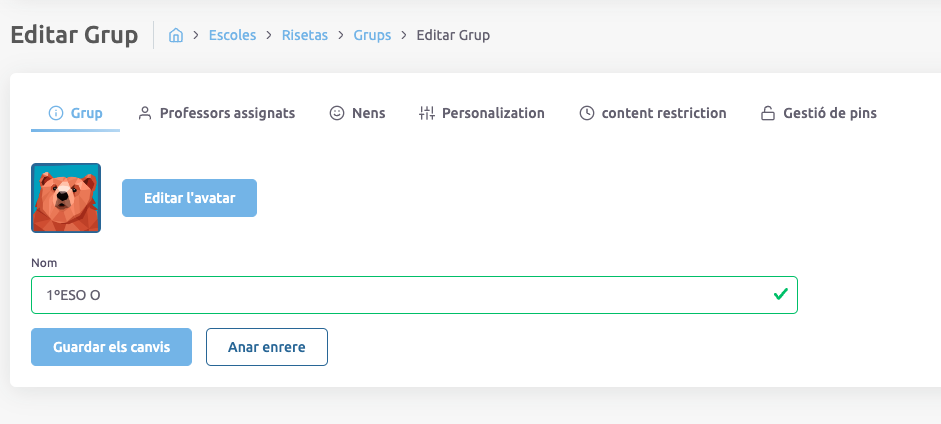Click the home icon in breadcrumb
Image resolution: width=941 pixels, height=424 pixels.
point(176,35)
